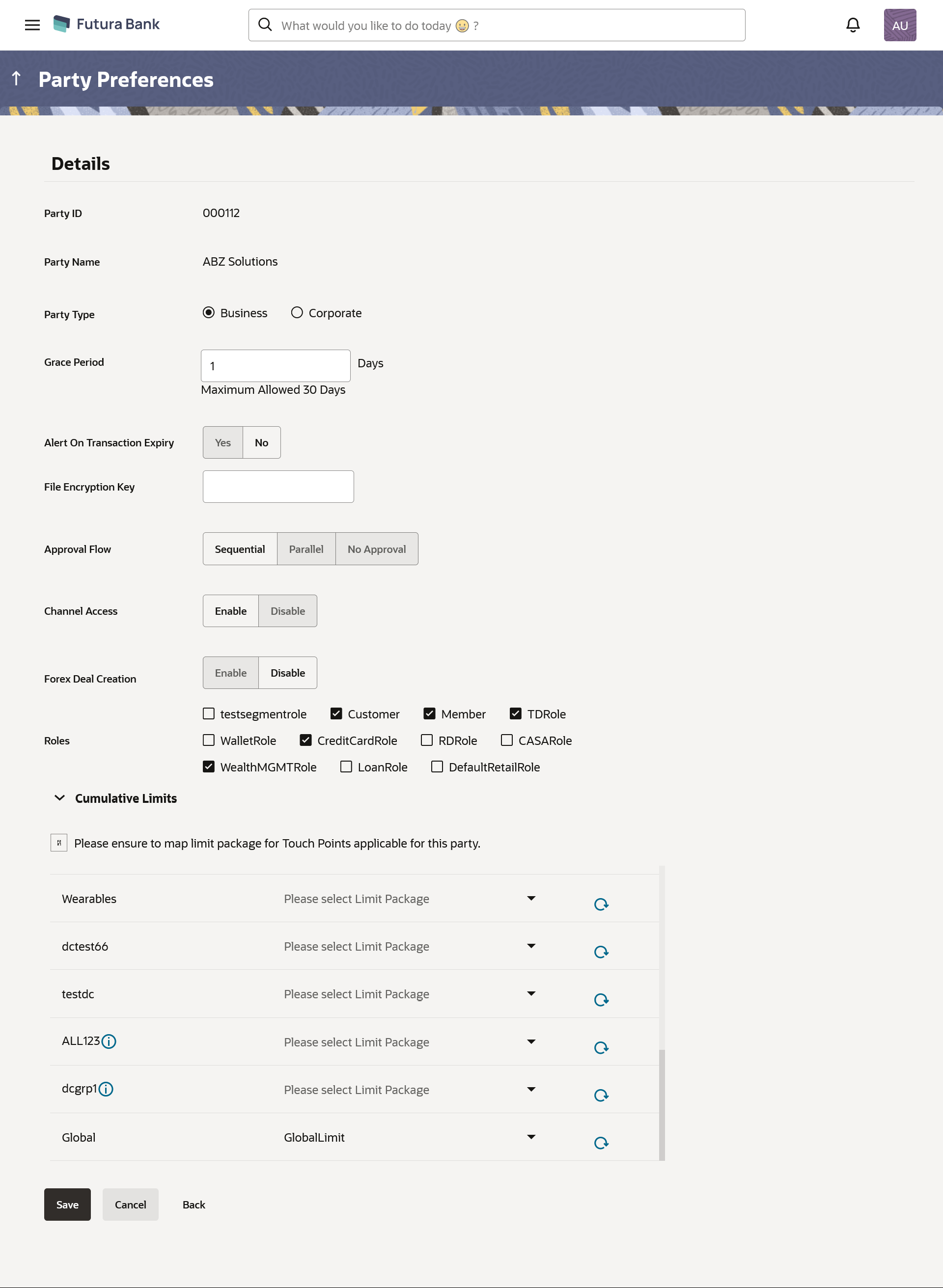Show info for ALL123 touch point group

pos(109,1041)
